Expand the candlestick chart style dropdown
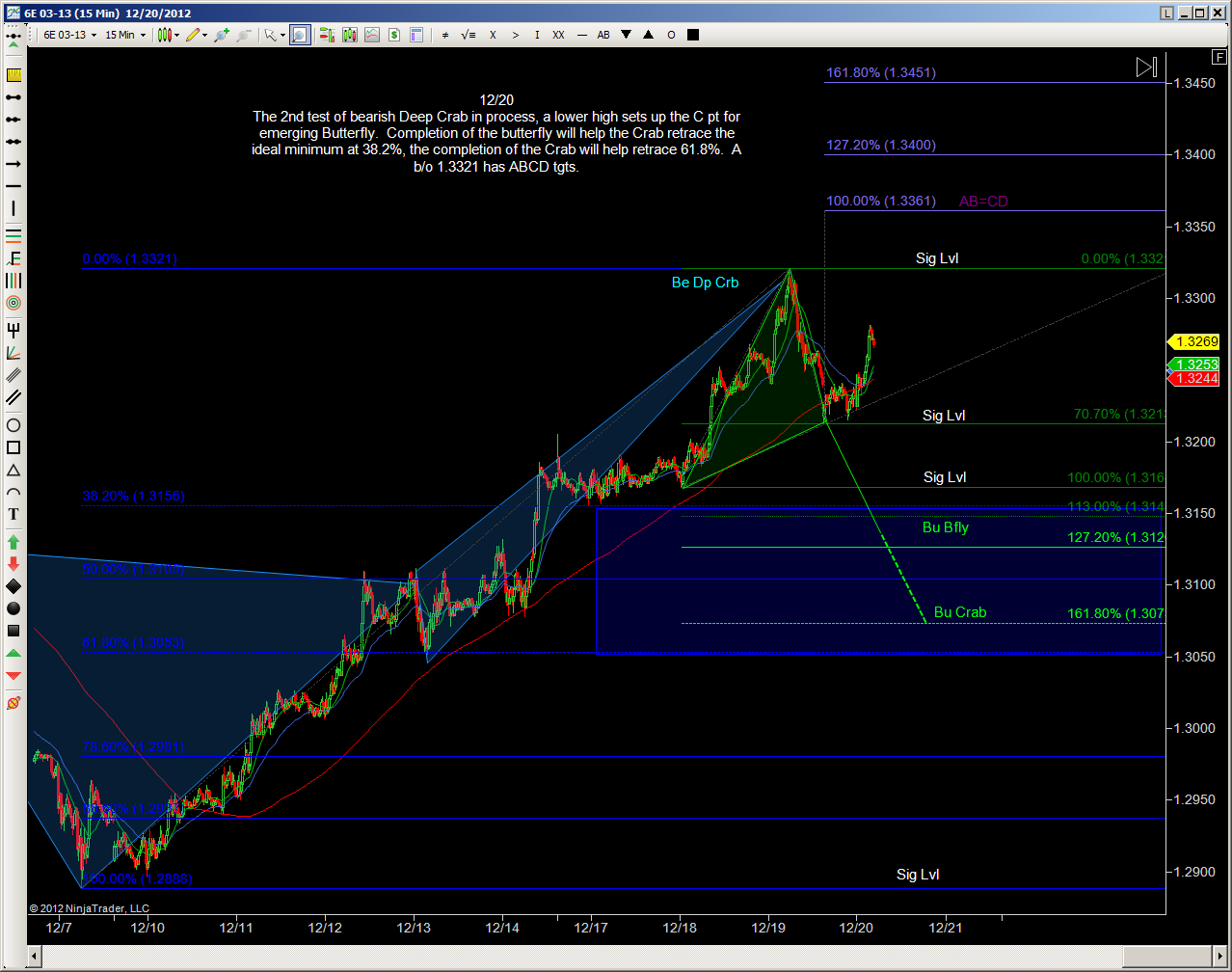This screenshot has width=1232, height=972. pyautogui.click(x=169, y=35)
